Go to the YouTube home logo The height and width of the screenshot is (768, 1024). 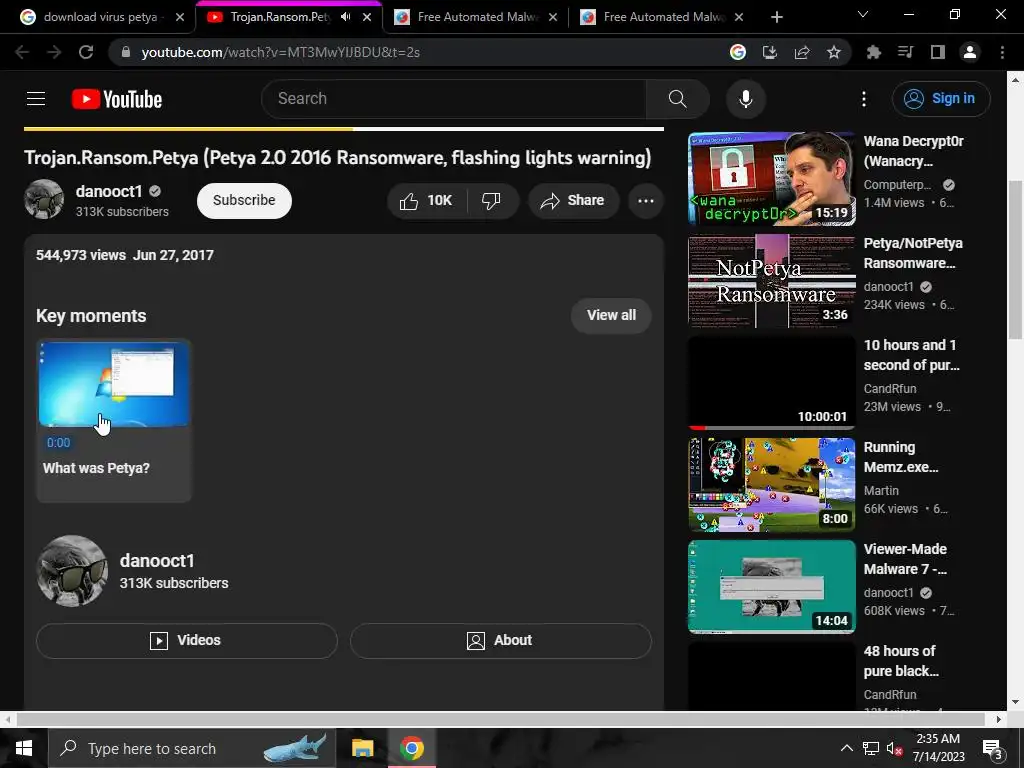coord(117,99)
